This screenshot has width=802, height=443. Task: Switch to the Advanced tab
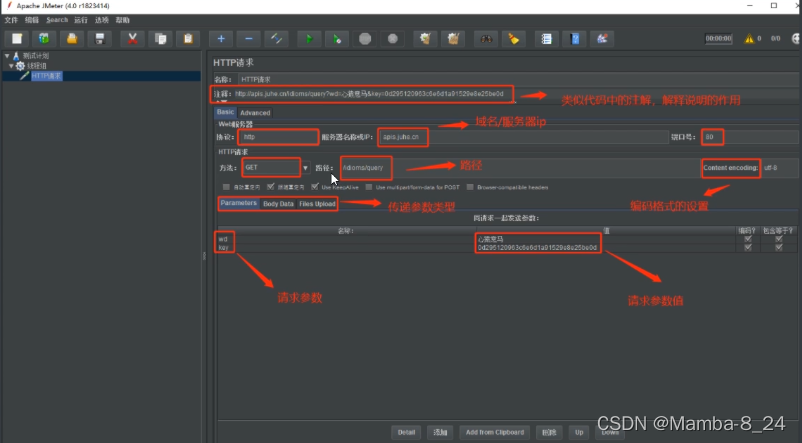point(255,113)
